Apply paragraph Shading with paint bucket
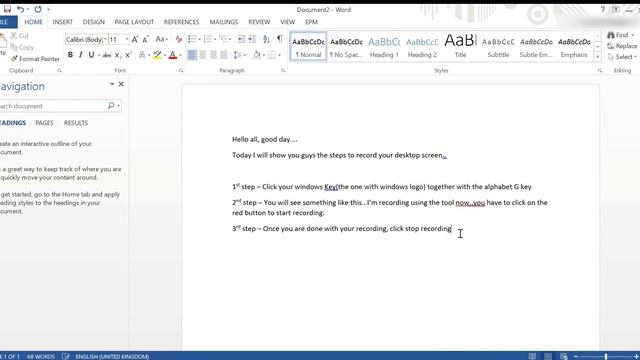This screenshot has width=640, height=360. point(257,55)
